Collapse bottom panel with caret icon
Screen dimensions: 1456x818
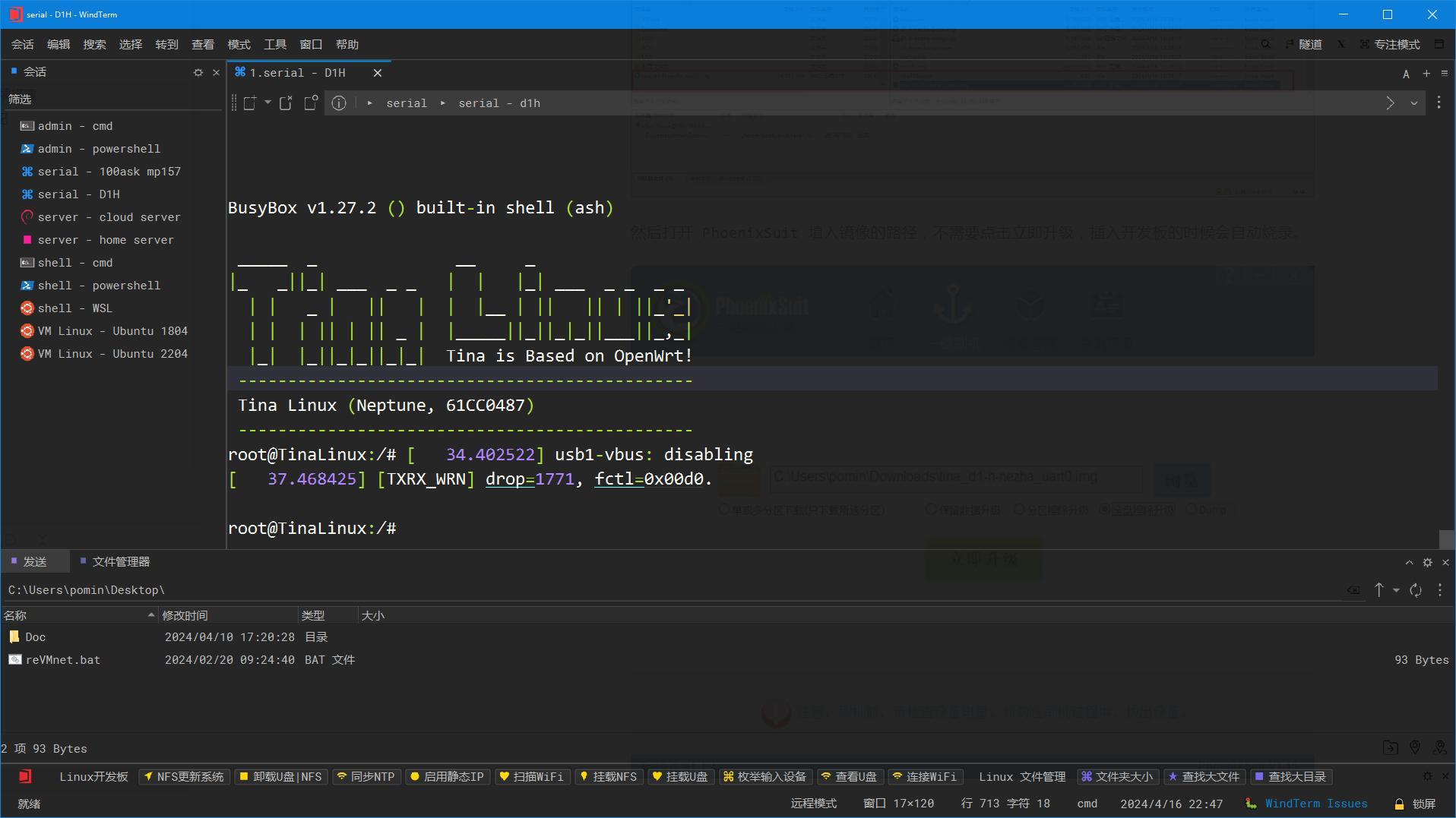click(1409, 562)
